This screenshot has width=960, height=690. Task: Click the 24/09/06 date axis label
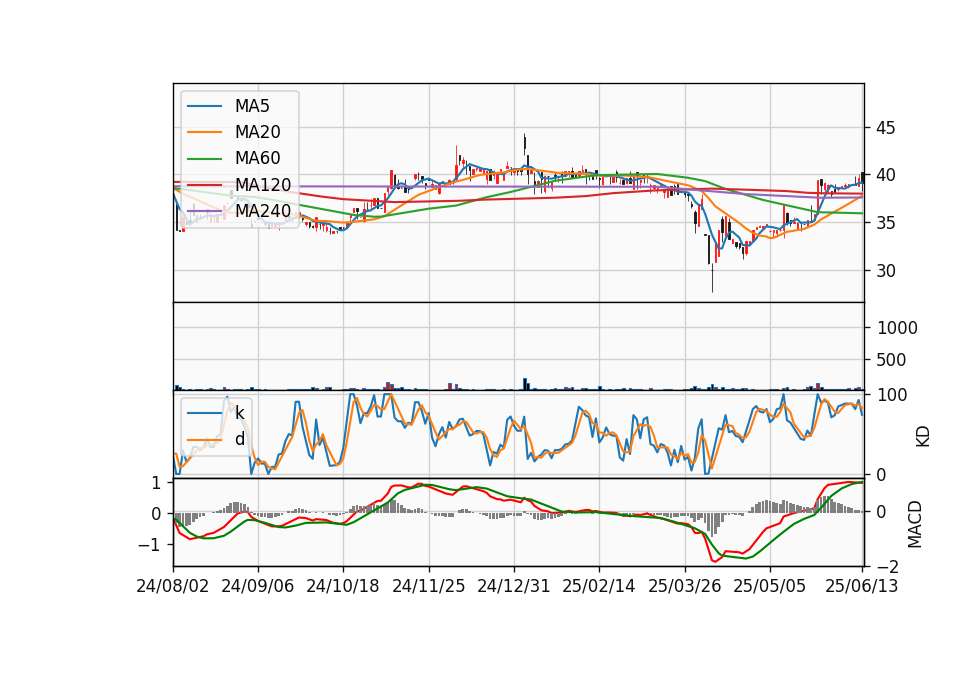258,586
